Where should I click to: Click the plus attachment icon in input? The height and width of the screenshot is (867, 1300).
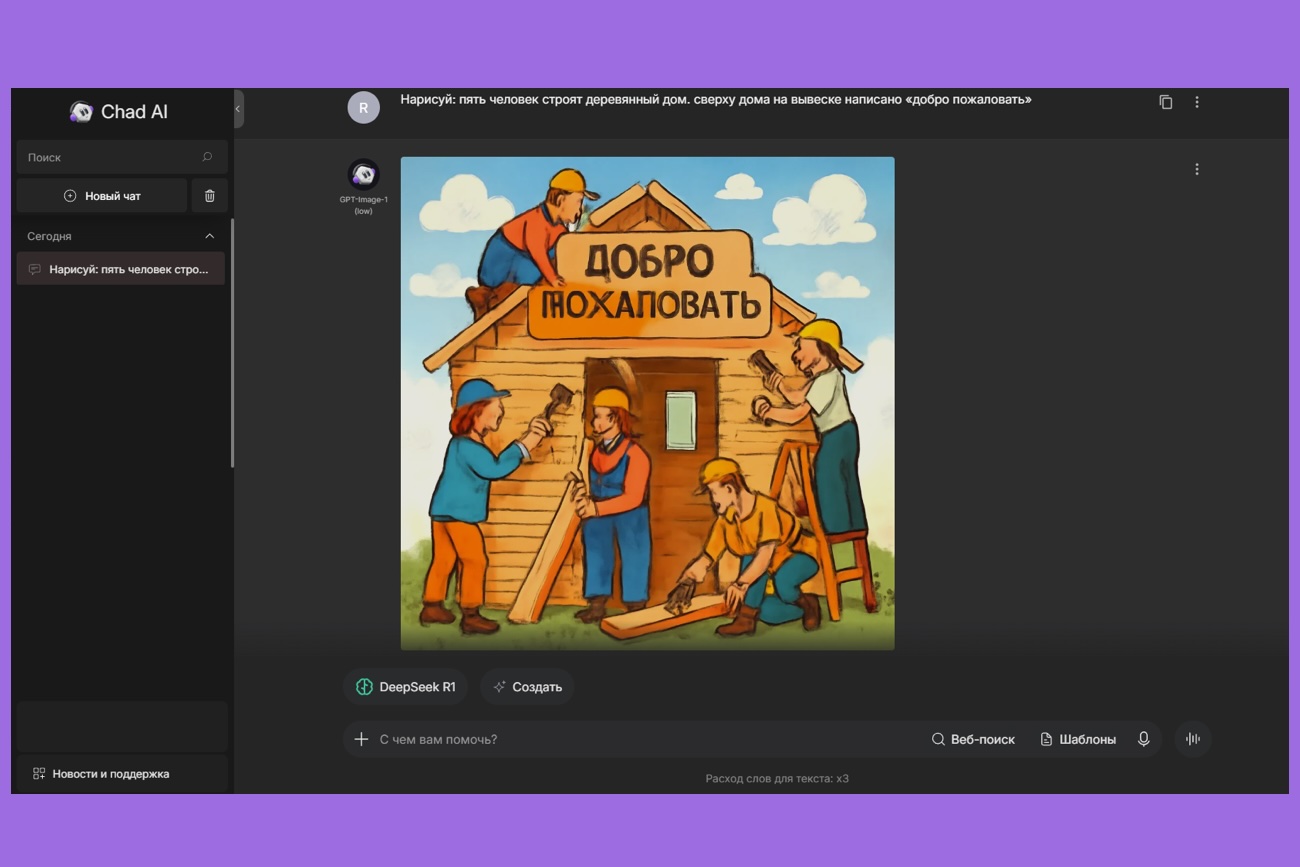pos(361,739)
